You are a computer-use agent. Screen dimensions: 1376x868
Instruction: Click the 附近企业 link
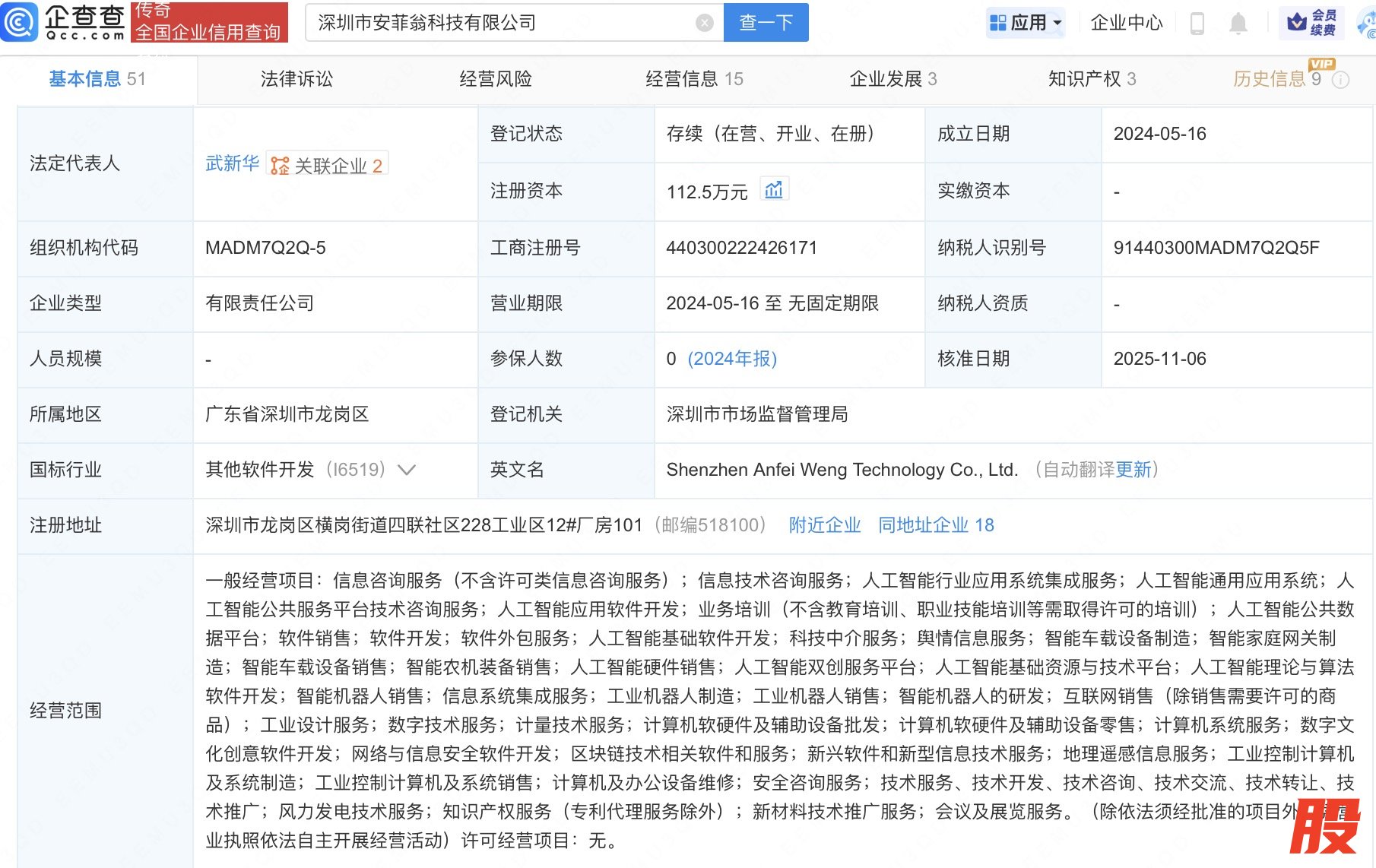point(824,525)
